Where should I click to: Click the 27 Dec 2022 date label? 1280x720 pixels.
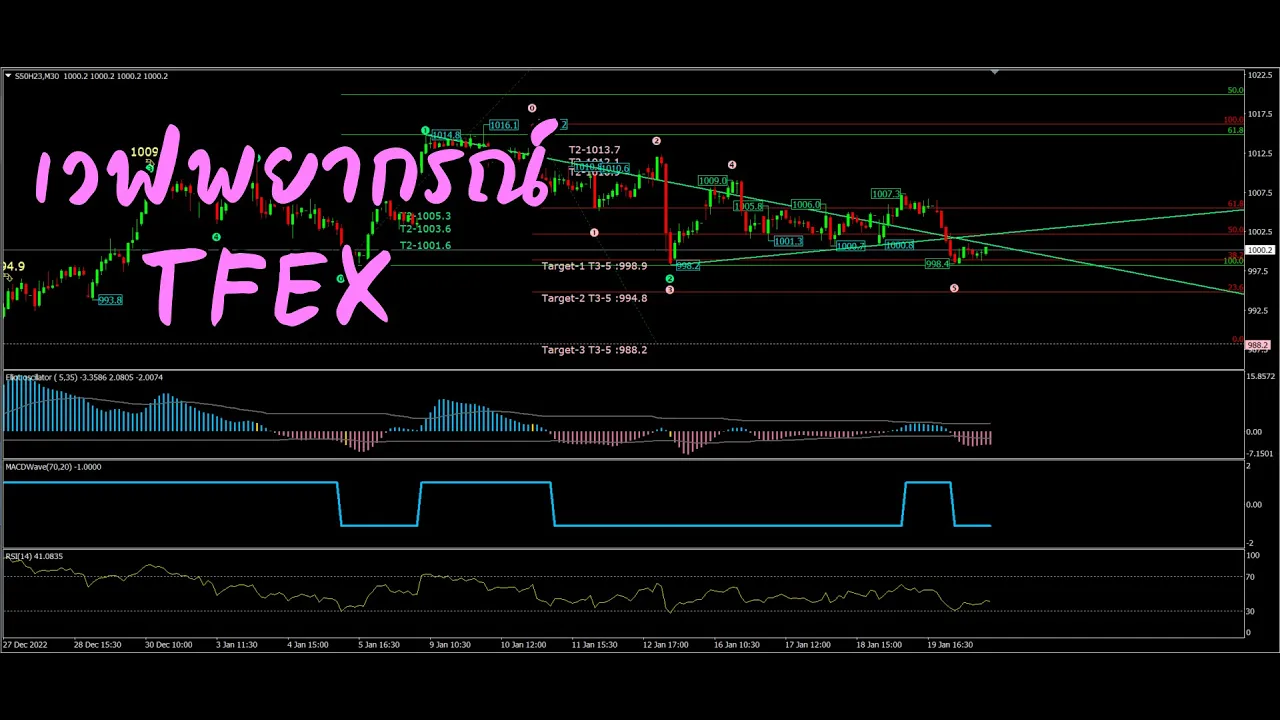tap(25, 645)
